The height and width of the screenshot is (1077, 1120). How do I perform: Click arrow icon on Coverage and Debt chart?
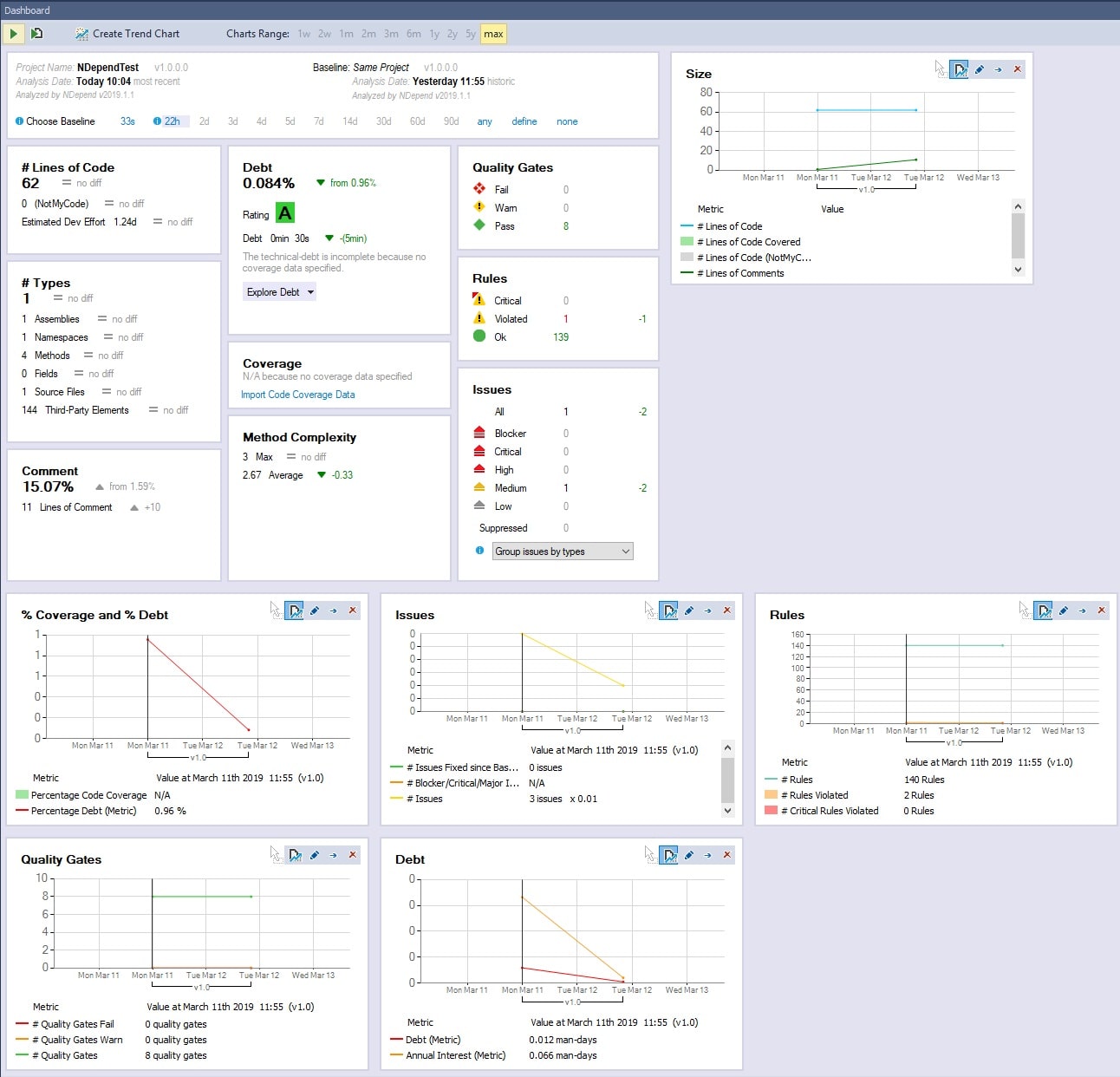[x=334, y=610]
